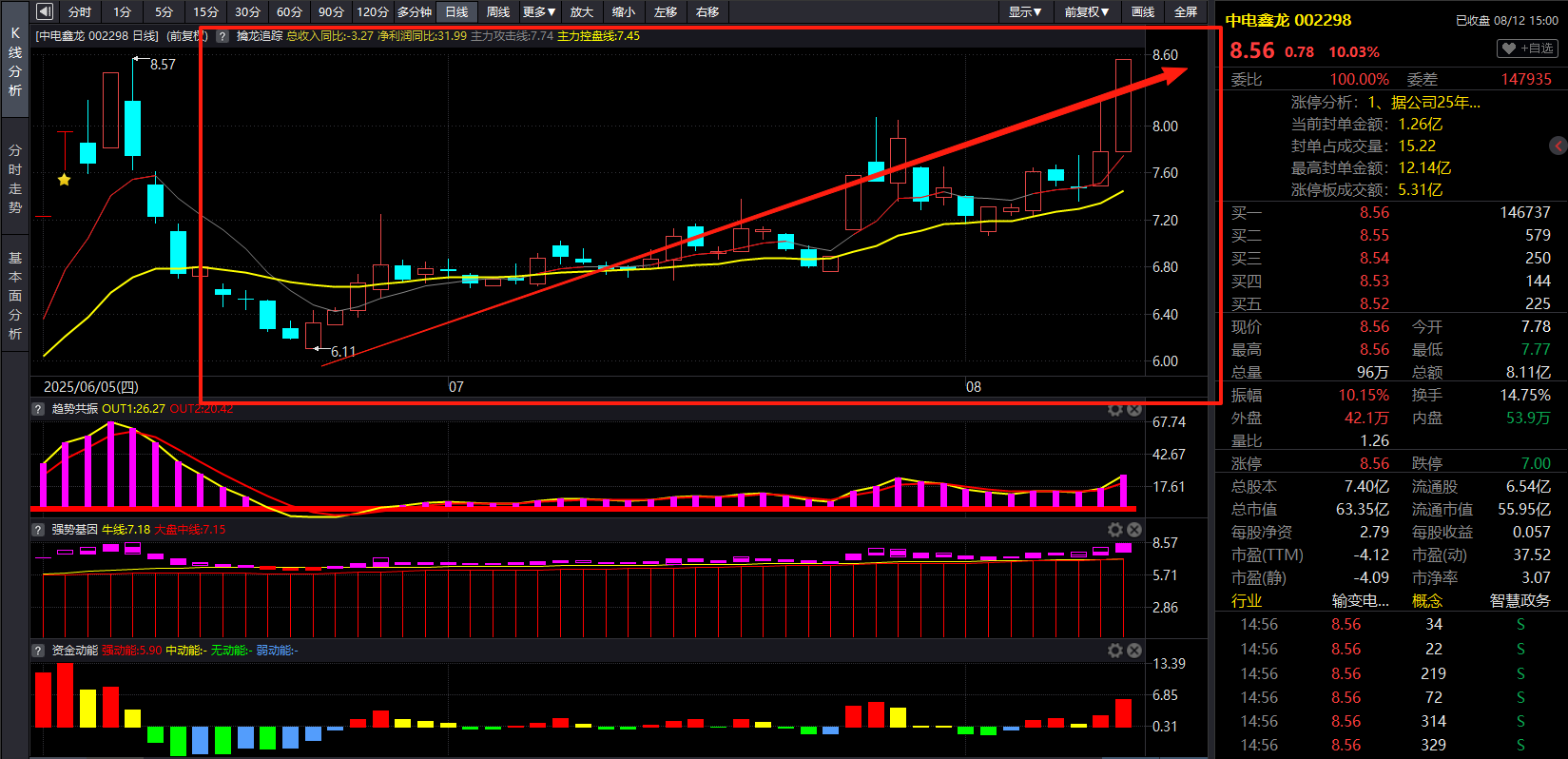The height and width of the screenshot is (759, 1568).
Task: Select the 15分 period
Action: point(205,11)
